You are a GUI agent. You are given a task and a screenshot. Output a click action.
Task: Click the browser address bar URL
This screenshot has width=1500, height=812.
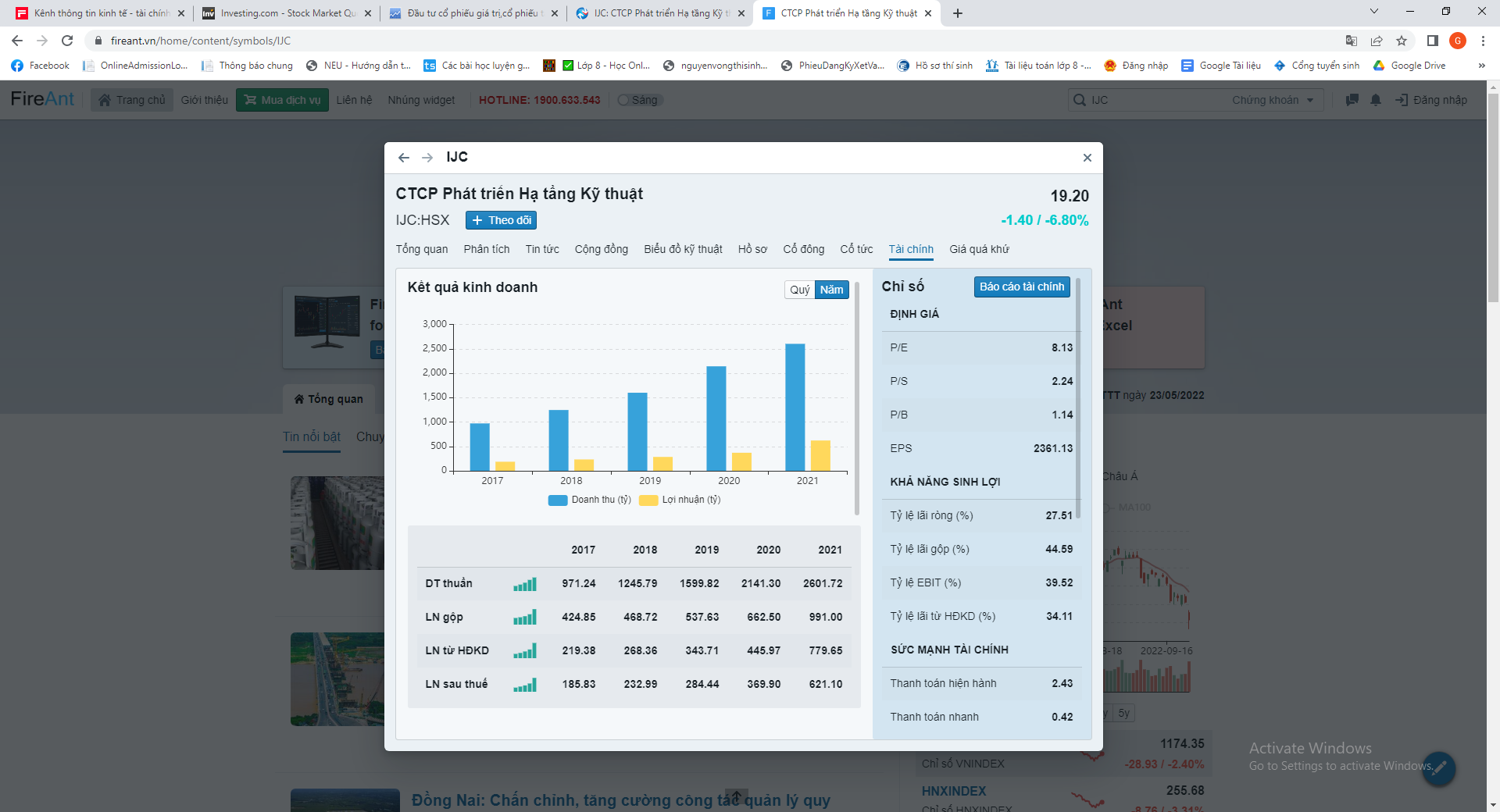[x=201, y=41]
